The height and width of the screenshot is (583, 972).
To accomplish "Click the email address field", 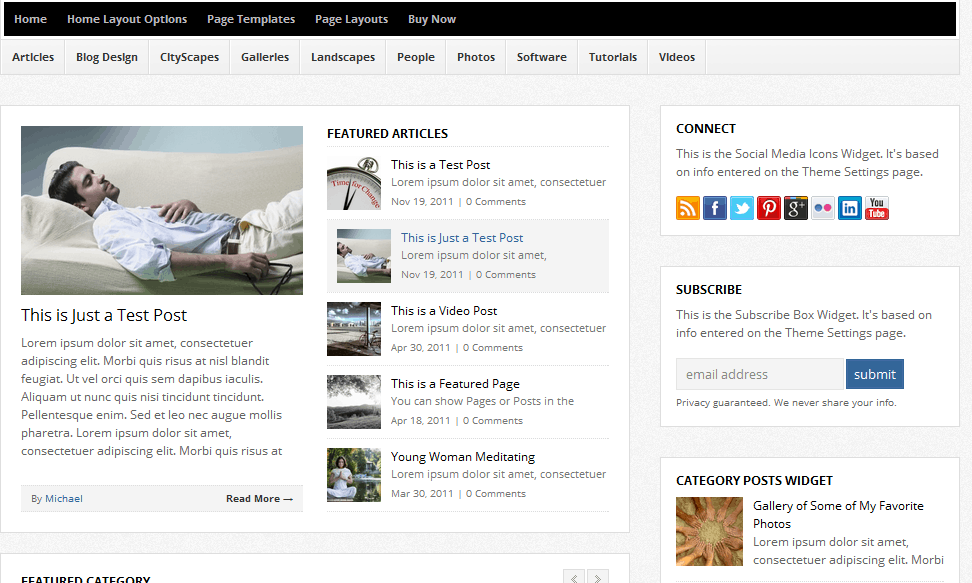I will pos(759,374).
